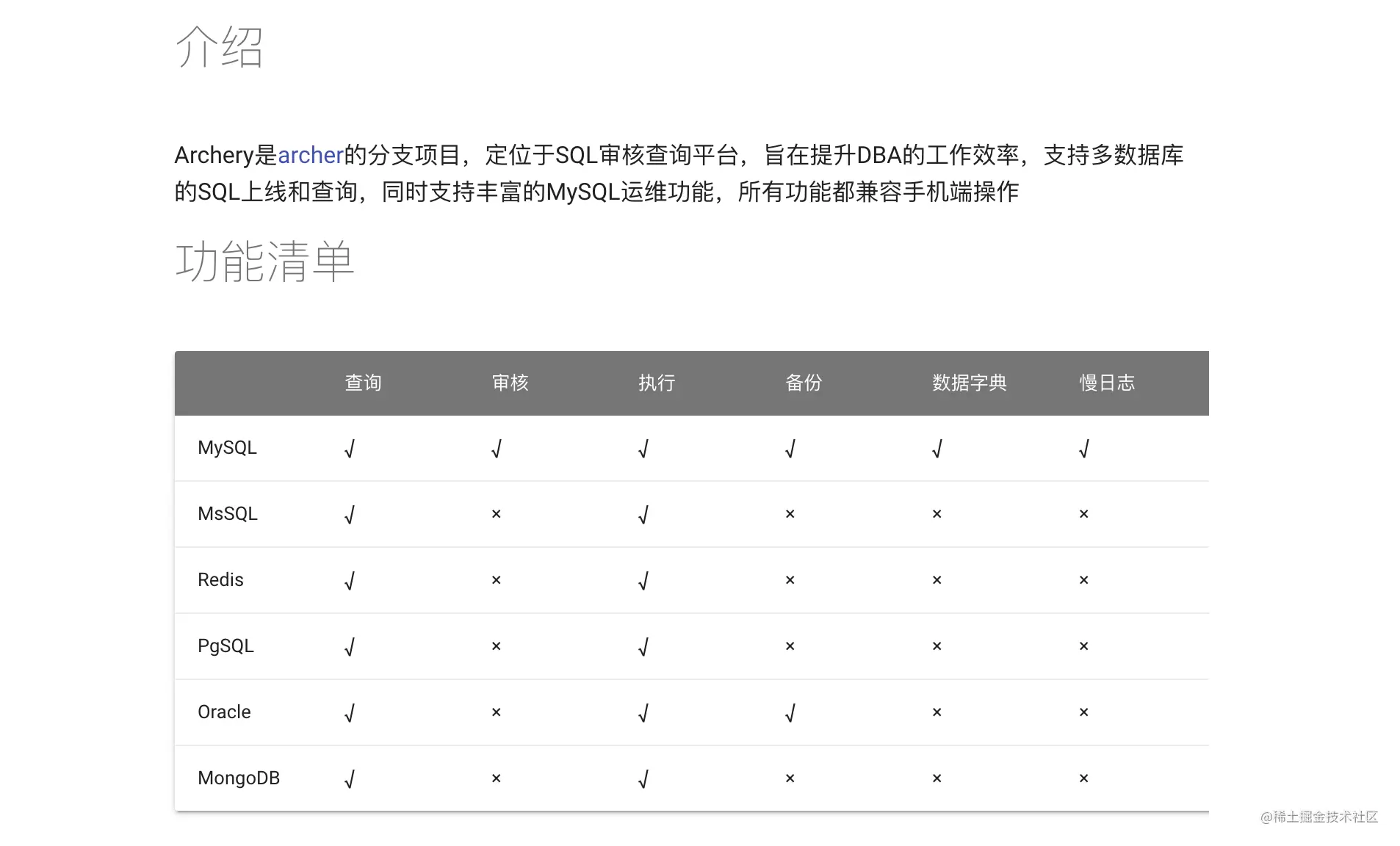Click the Oracle 备份 check mark
Viewport: 1400px width, 846px height.
click(790, 713)
